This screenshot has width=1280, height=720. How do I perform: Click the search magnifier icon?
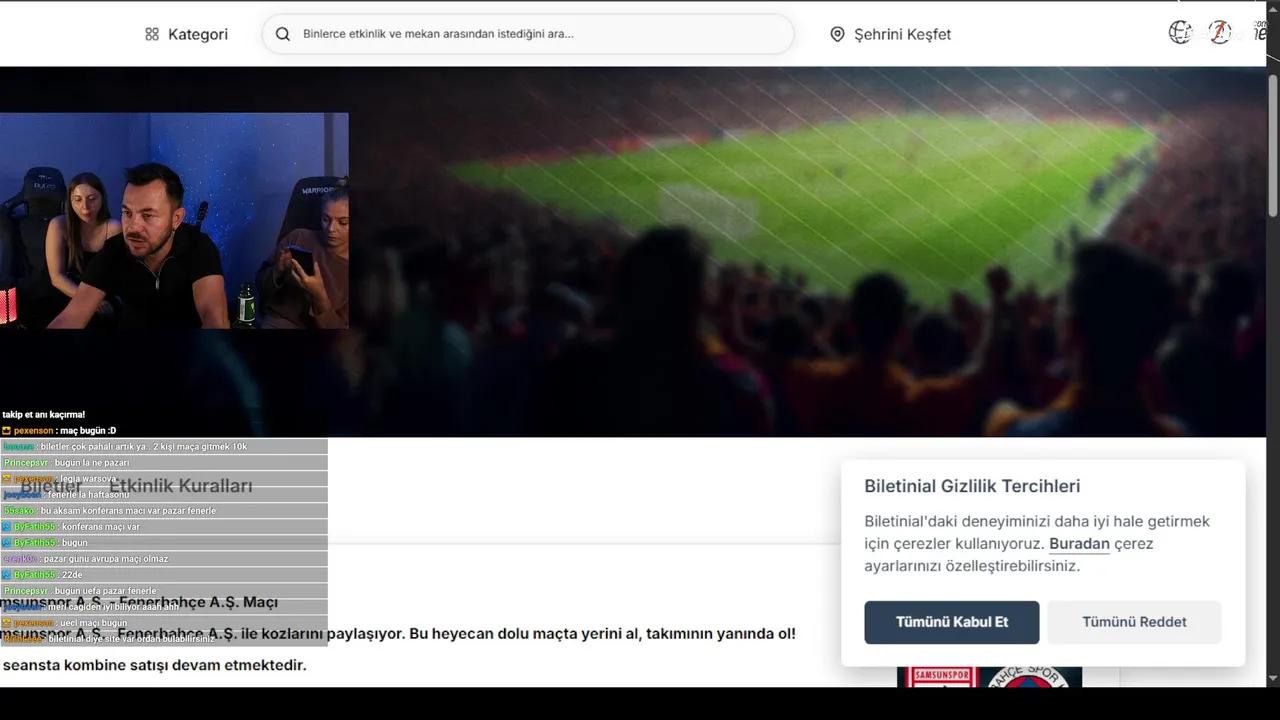(x=283, y=34)
